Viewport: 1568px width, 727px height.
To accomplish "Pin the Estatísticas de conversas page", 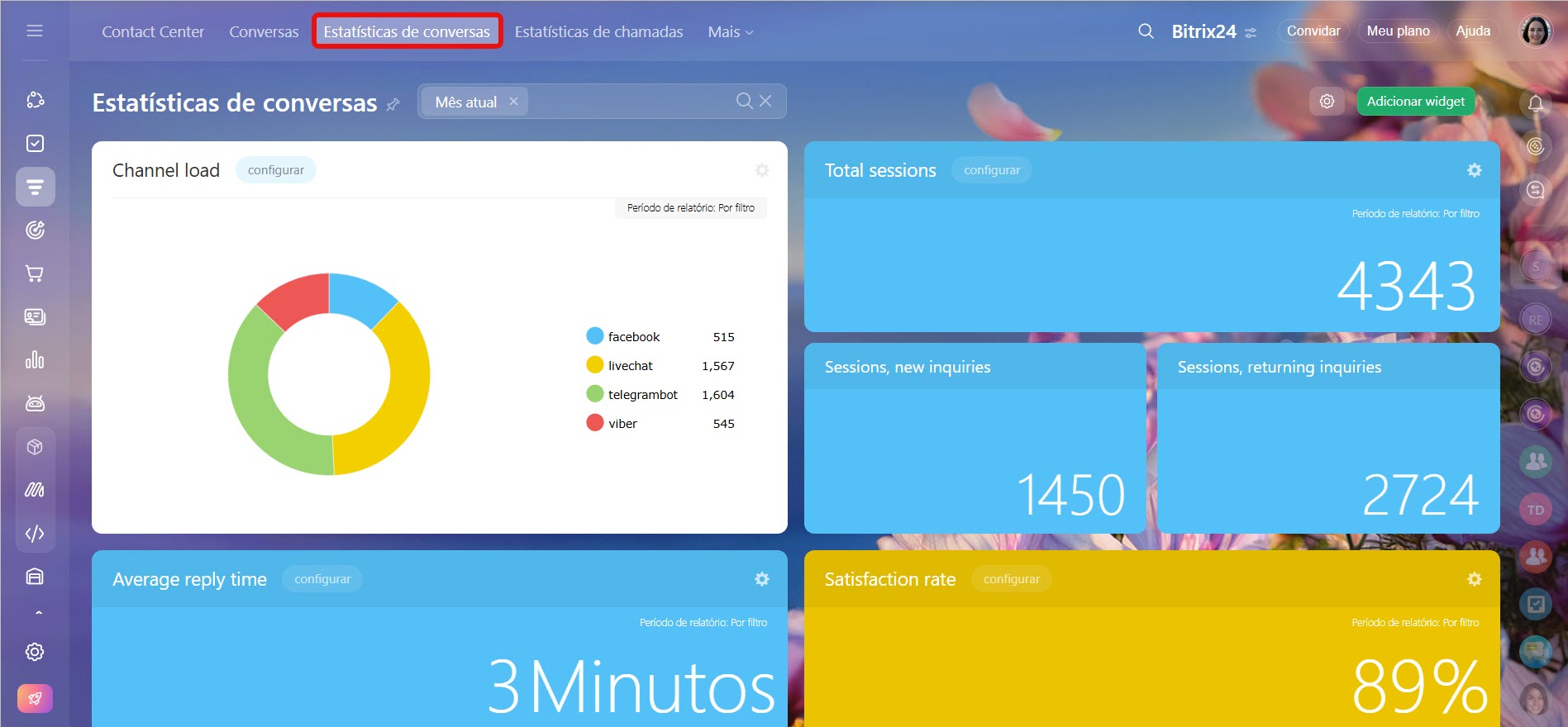I will click(x=393, y=104).
